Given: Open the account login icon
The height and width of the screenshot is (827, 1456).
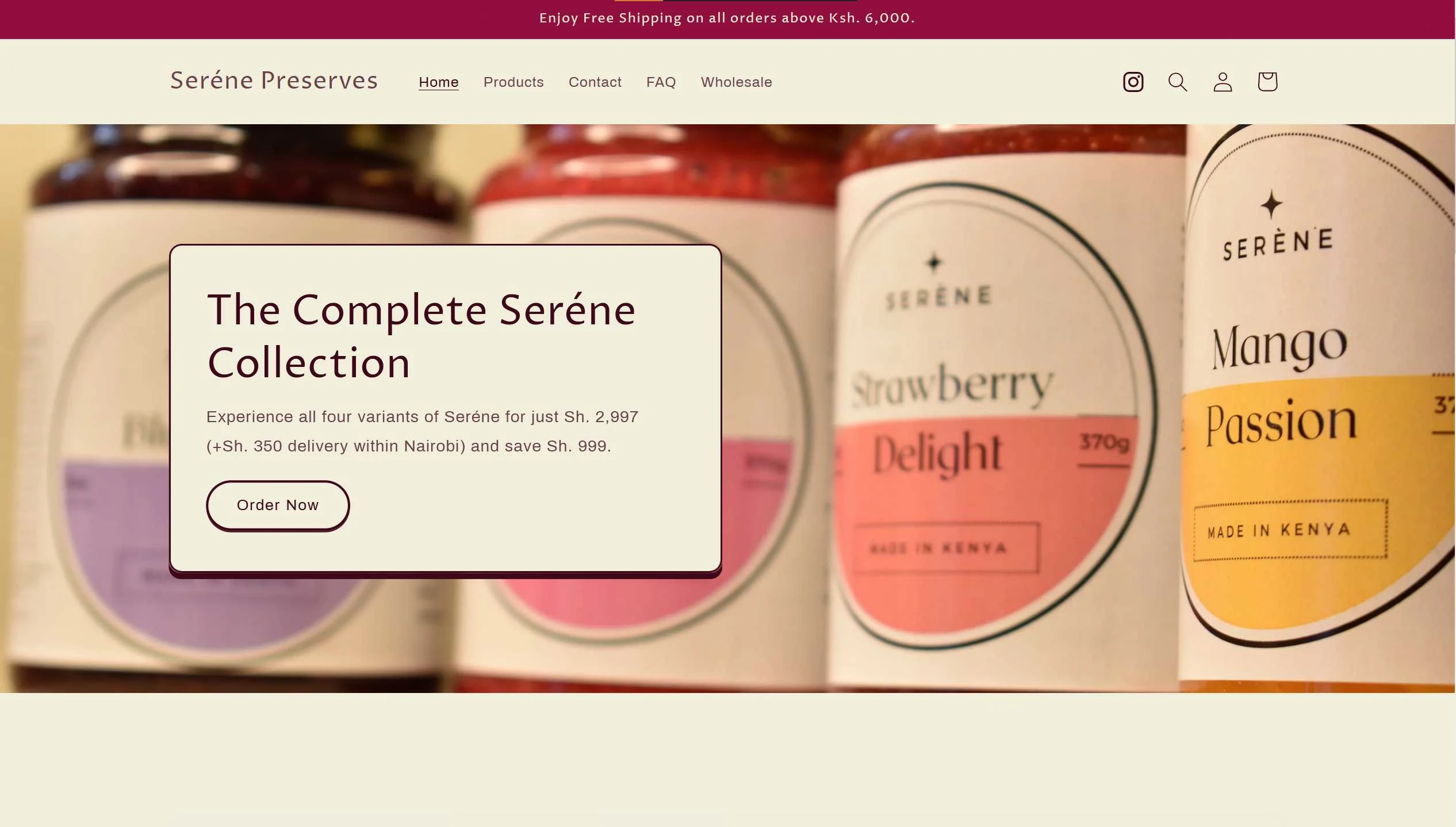Looking at the screenshot, I should click(1223, 82).
